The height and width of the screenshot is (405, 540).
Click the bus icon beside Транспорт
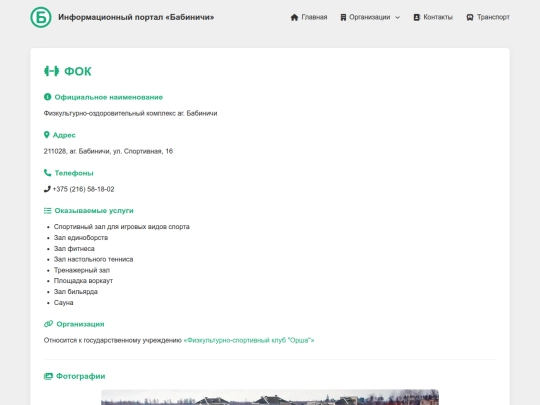pyautogui.click(x=470, y=17)
